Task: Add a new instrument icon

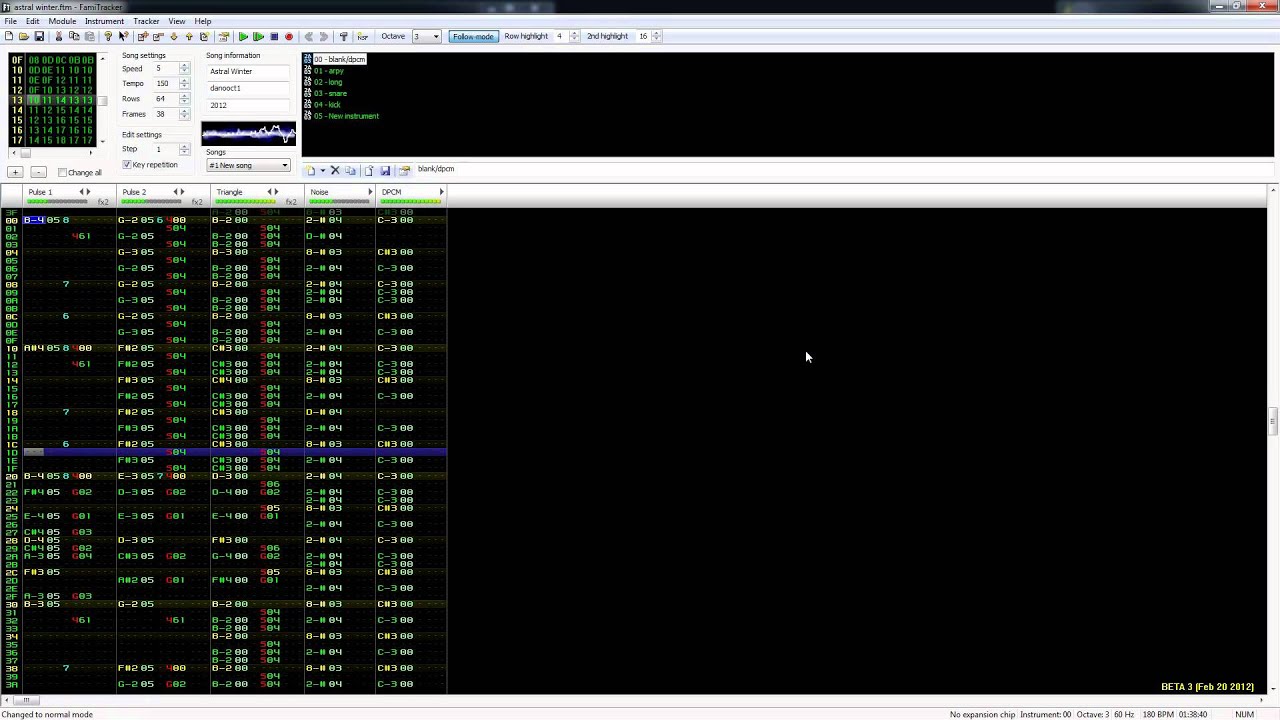Action: coord(310,170)
